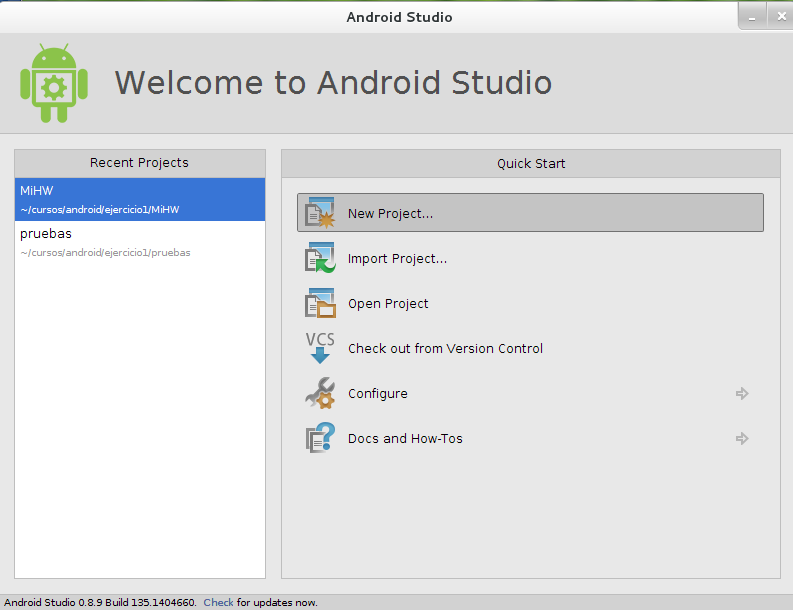Viewport: 793px width, 610px height.
Task: Choose Import Project option
Action: click(397, 259)
